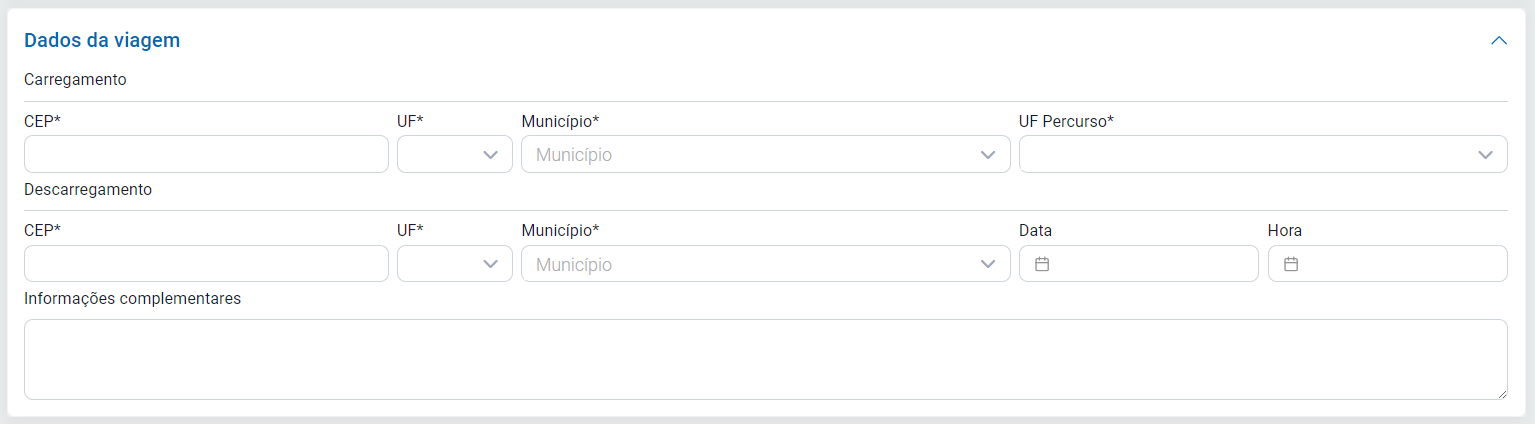
Task: Expand the UF Percurso dropdown
Action: pyautogui.click(x=1485, y=155)
